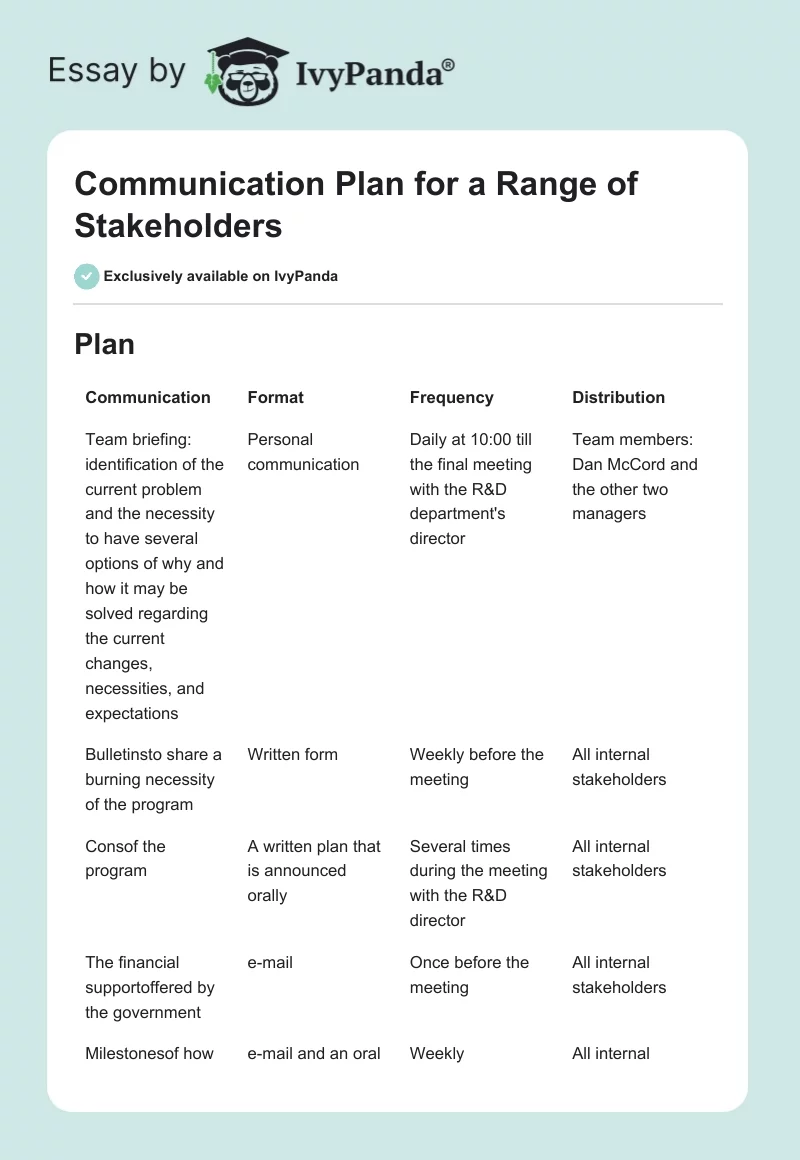The image size is (800, 1160).
Task: Select the Communication column header
Action: tap(148, 397)
